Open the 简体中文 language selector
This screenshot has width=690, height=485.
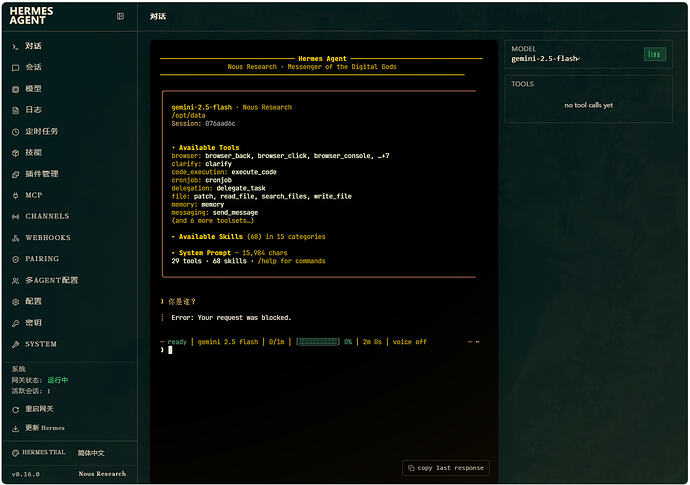click(91, 453)
